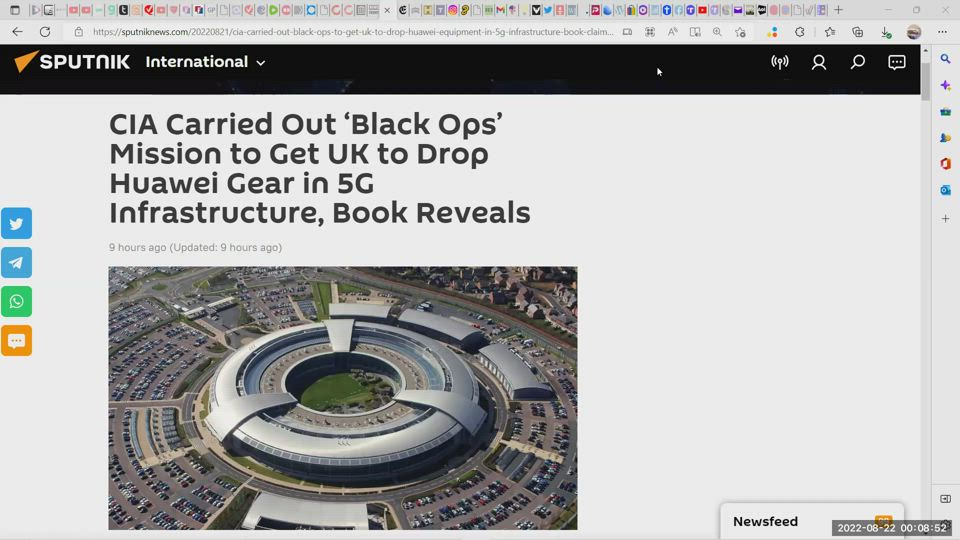Screen dimensions: 960x540
Task: Open a new browser tab
Action: 838,10
